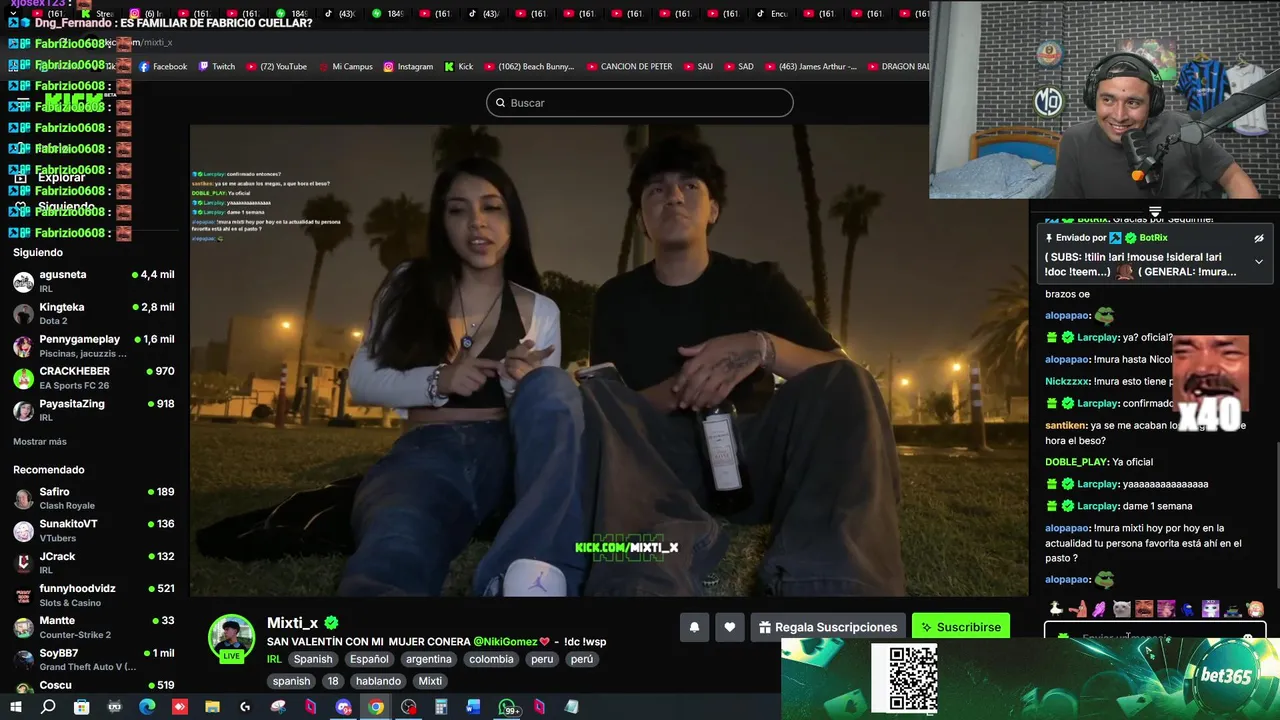Open the IRL category link
Screen dimensions: 1280x720
coord(274,659)
